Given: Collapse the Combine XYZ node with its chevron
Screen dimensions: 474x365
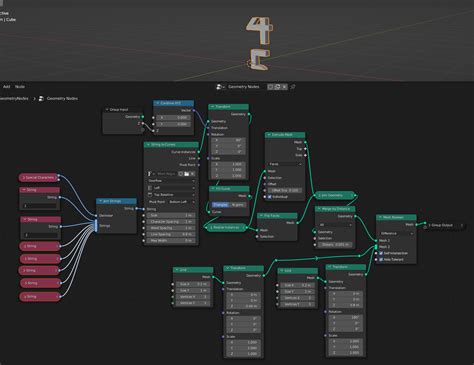Looking at the screenshot, I should click(x=158, y=103).
